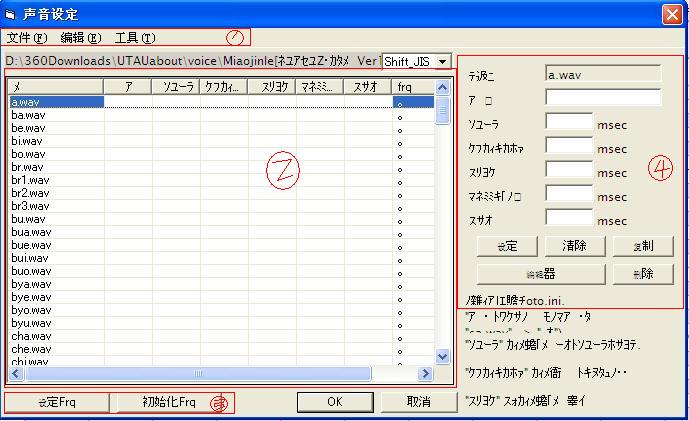Viewport: 689px width, 421px height.
Task: Select the bua.wav row
Action: (x=222, y=232)
